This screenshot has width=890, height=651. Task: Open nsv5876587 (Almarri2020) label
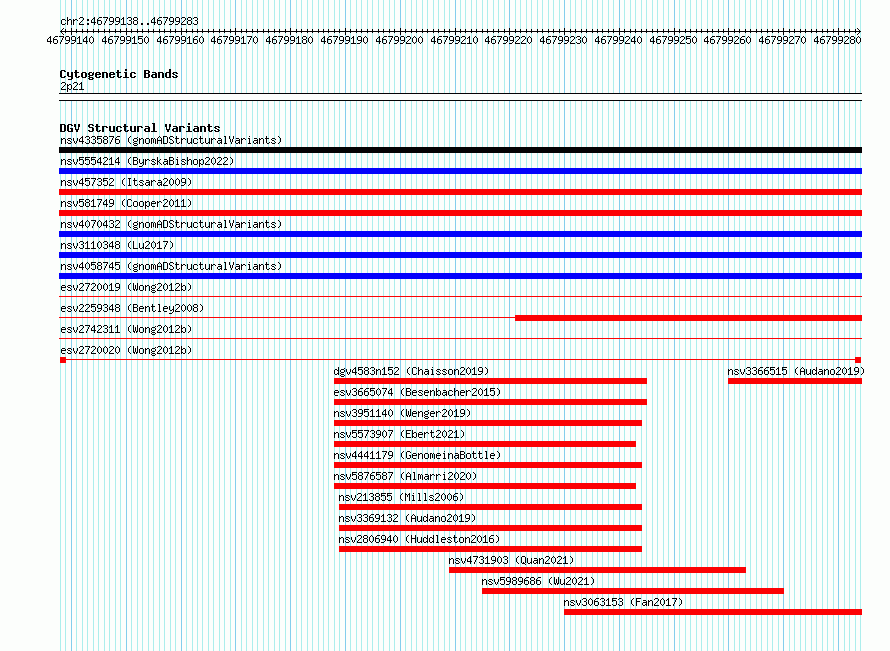[405, 476]
